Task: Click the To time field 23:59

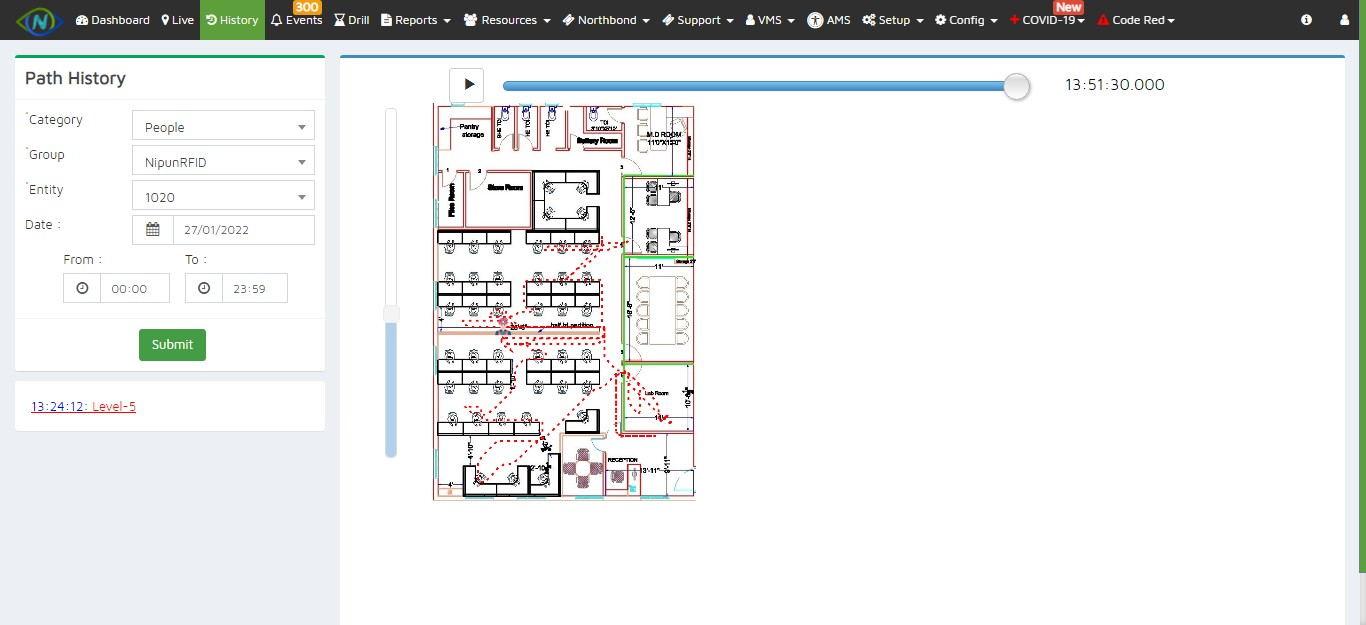Action: pyautogui.click(x=255, y=288)
